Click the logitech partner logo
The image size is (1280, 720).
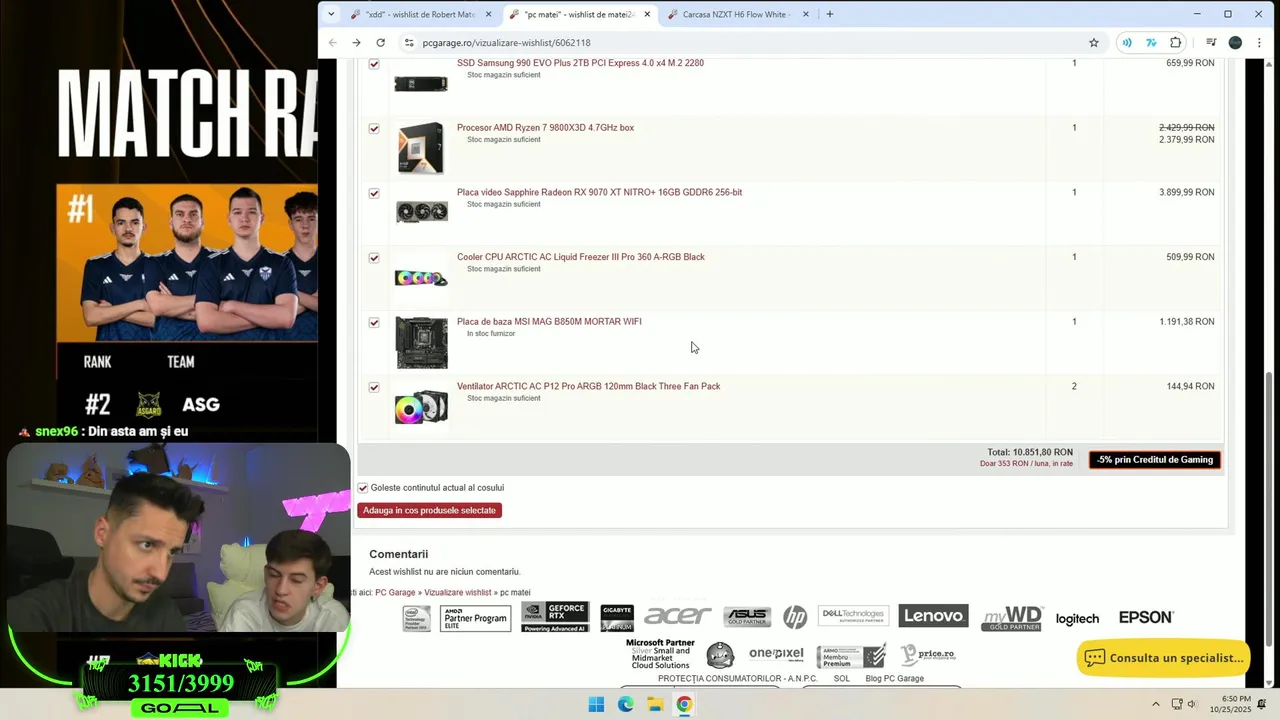tap(1077, 619)
